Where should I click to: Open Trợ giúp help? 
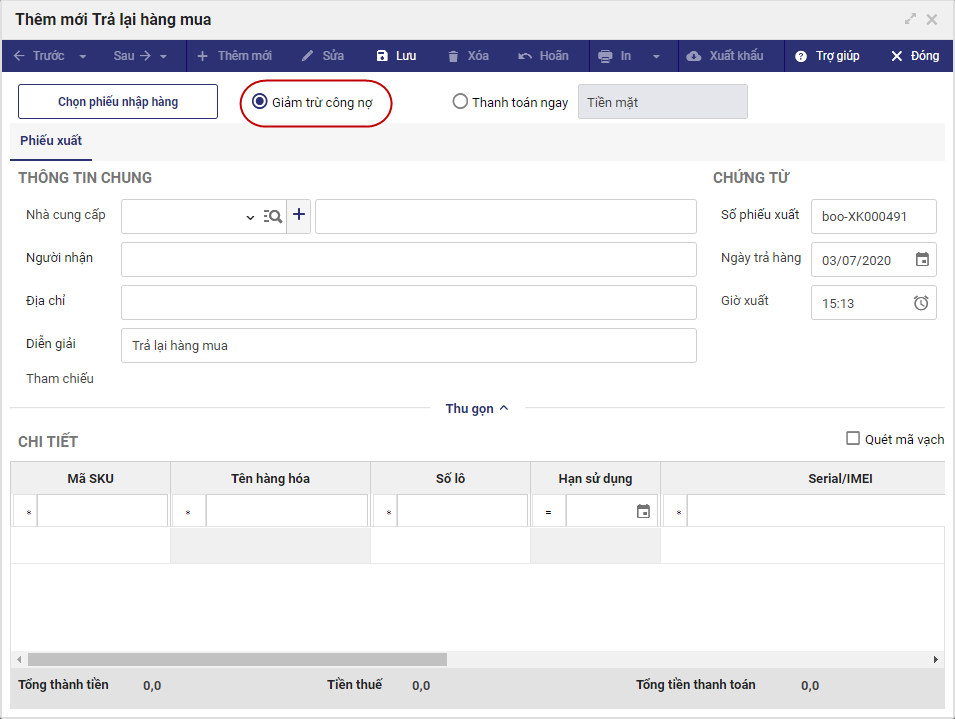tap(827, 56)
